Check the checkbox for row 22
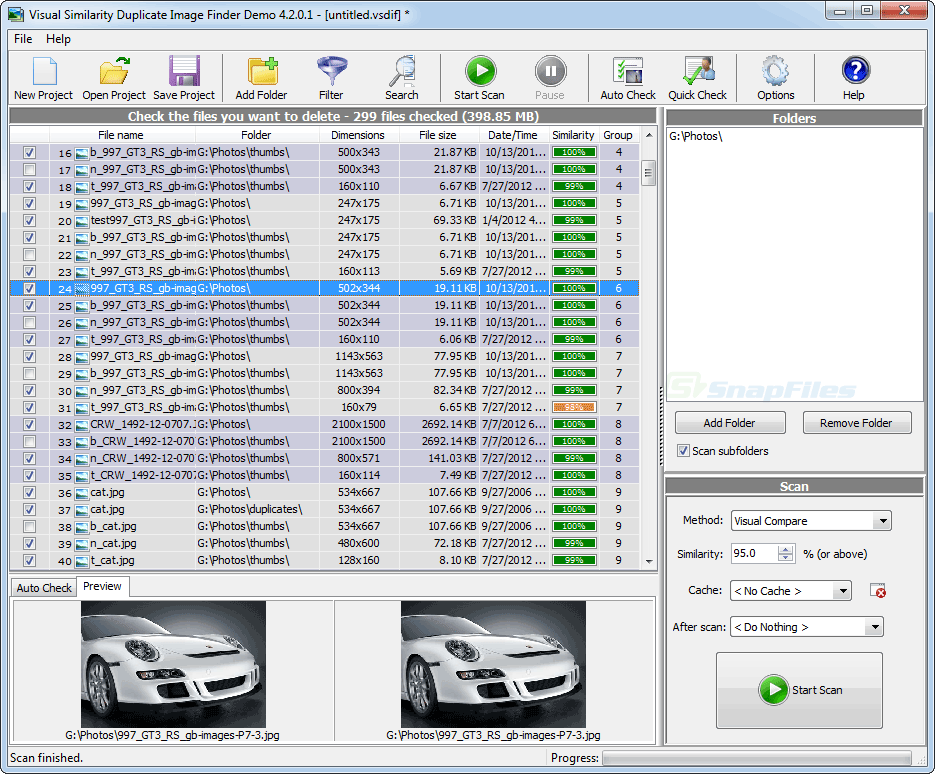The width and height of the screenshot is (935, 774). (x=29, y=255)
